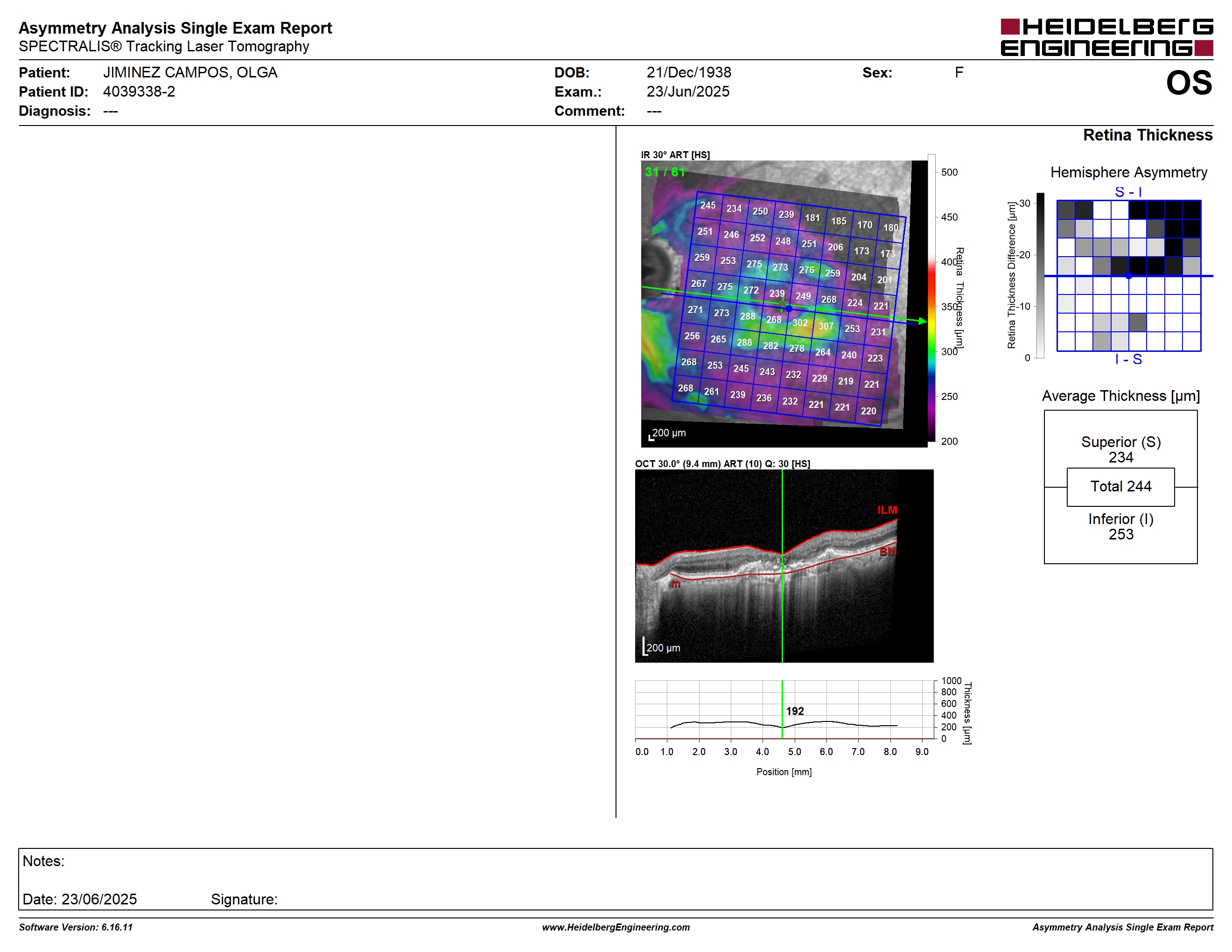
Task: Click the DOB value 21/Dec/1938
Action: pyautogui.click(x=689, y=73)
